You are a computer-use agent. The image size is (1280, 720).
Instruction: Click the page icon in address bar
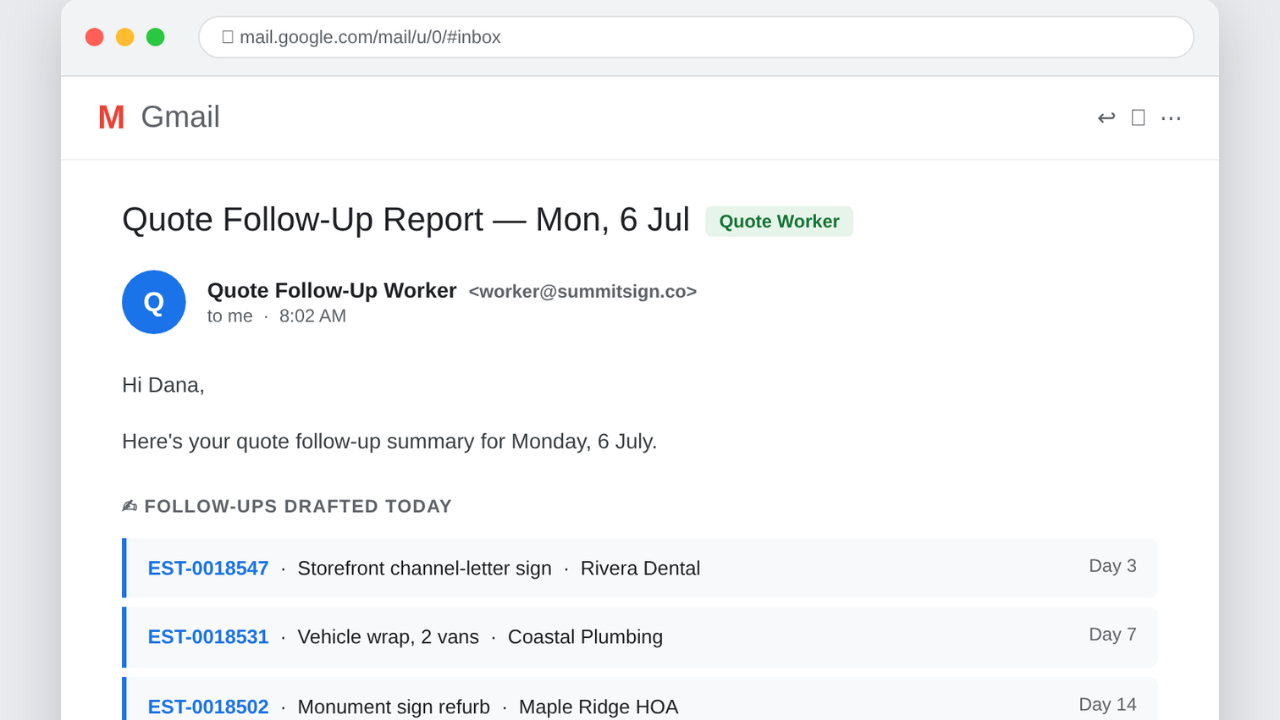[228, 37]
